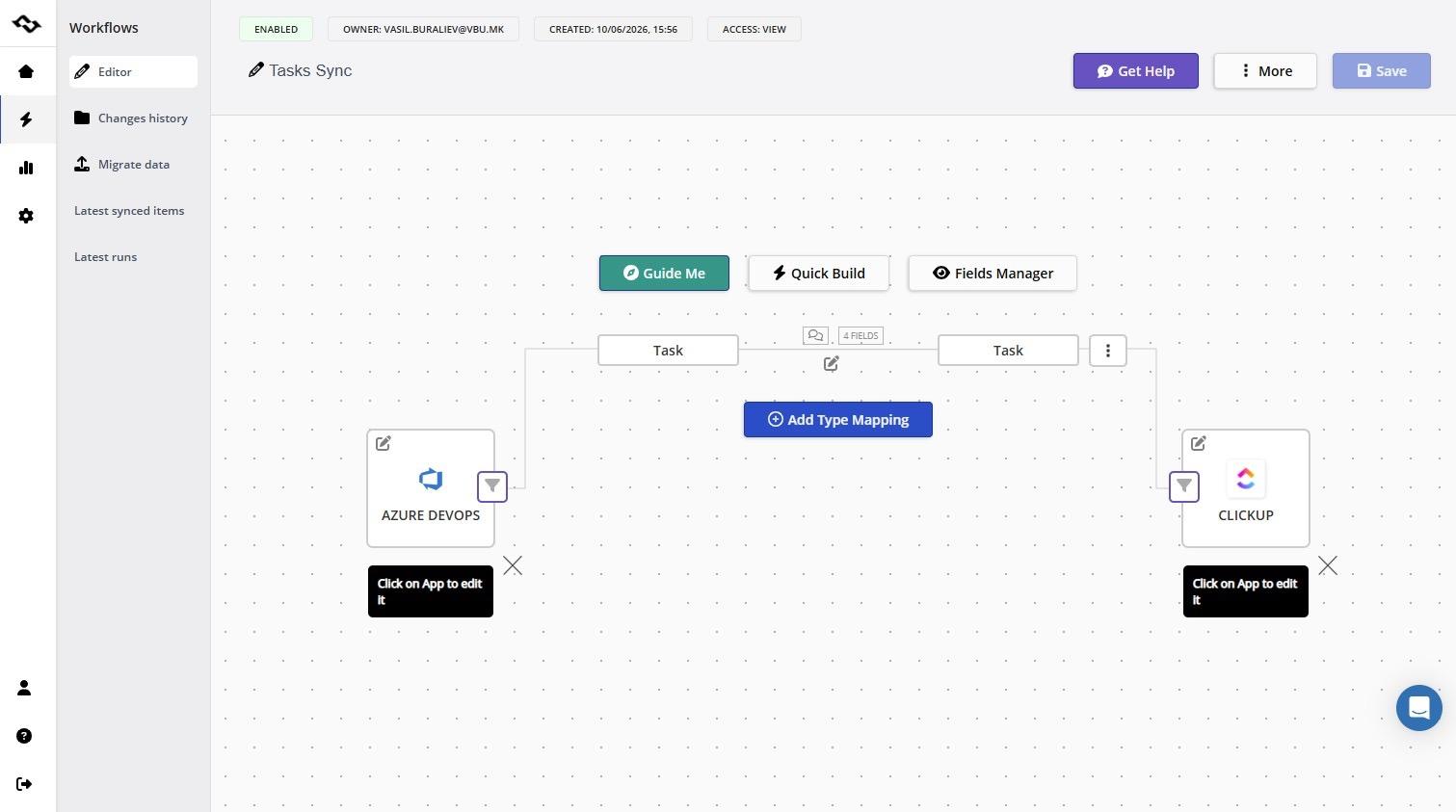Open Migrate data
The height and width of the screenshot is (812, 1456).
coord(133,164)
